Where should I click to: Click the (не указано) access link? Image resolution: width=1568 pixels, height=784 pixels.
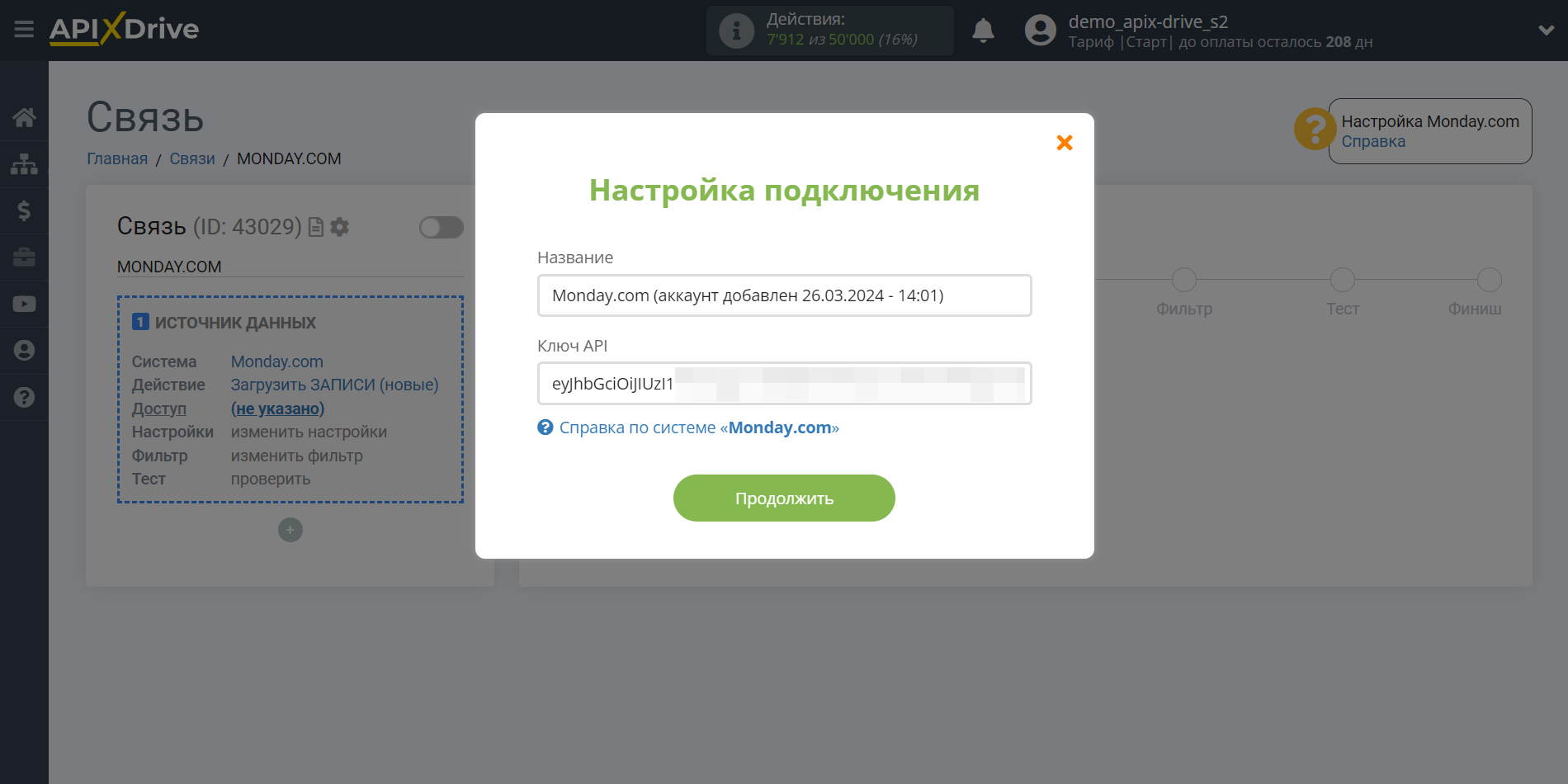point(277,409)
